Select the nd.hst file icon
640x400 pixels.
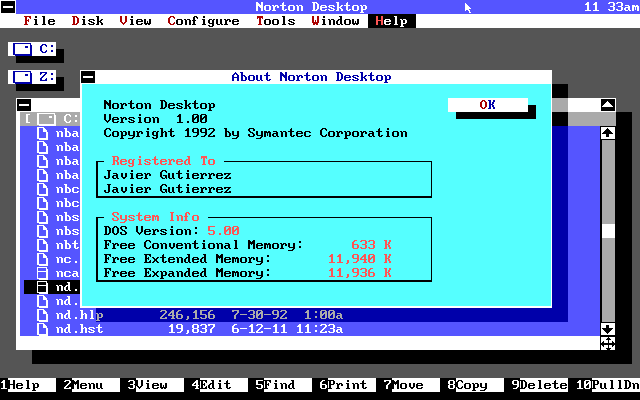click(42, 329)
